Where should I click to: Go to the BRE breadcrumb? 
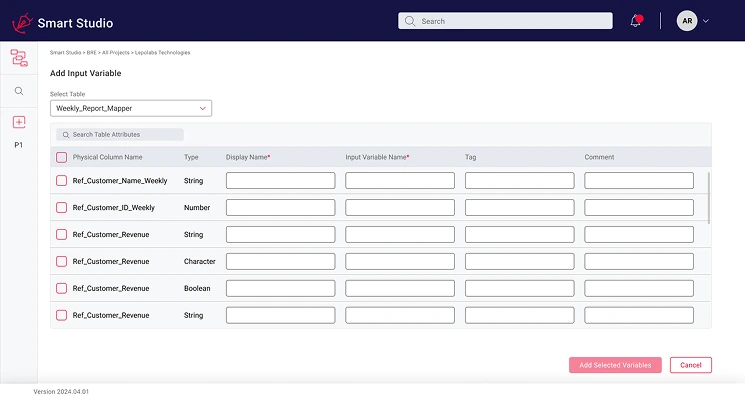pos(91,52)
